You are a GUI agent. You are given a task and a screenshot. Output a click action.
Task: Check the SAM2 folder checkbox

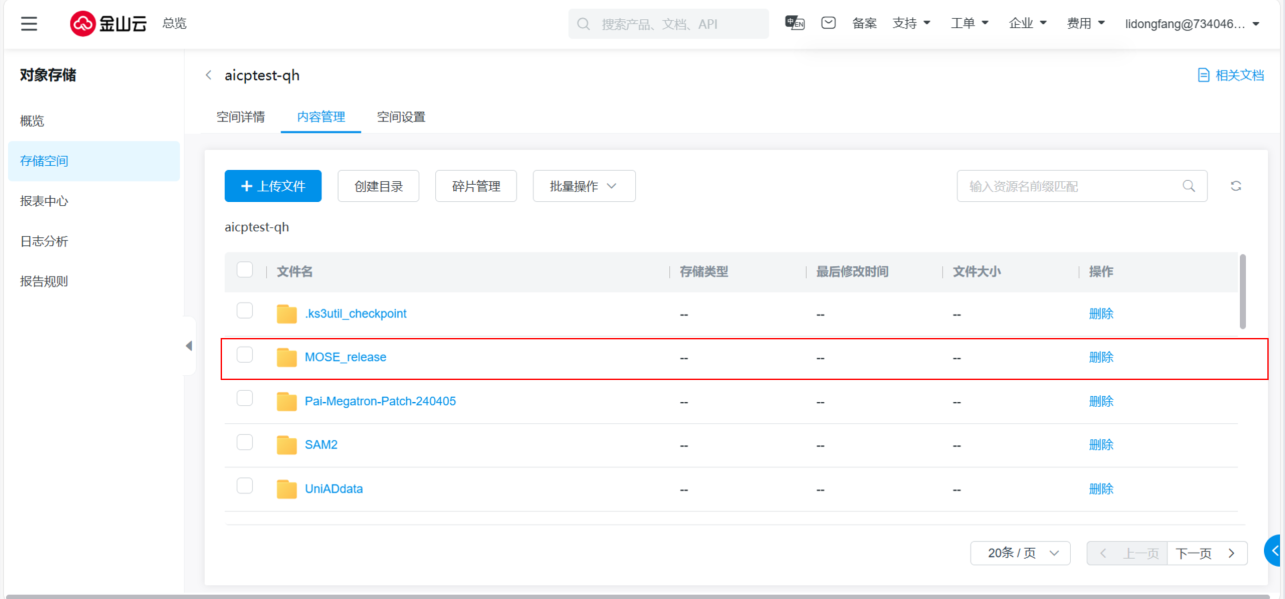245,442
